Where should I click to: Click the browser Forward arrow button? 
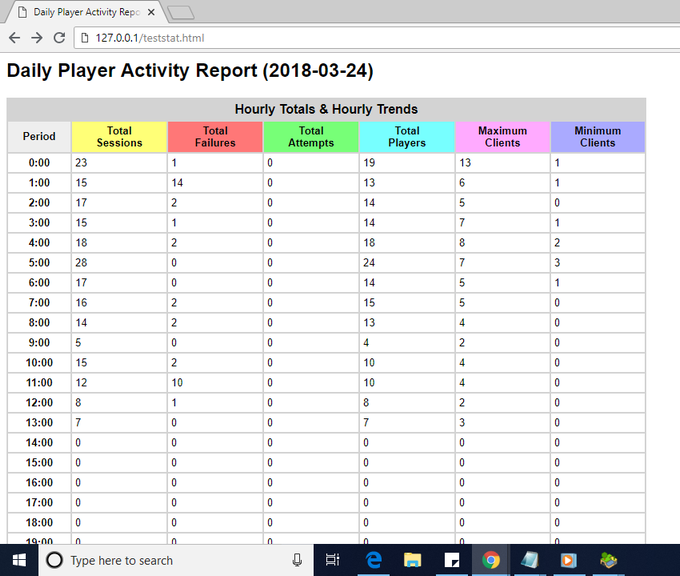[x=36, y=37]
